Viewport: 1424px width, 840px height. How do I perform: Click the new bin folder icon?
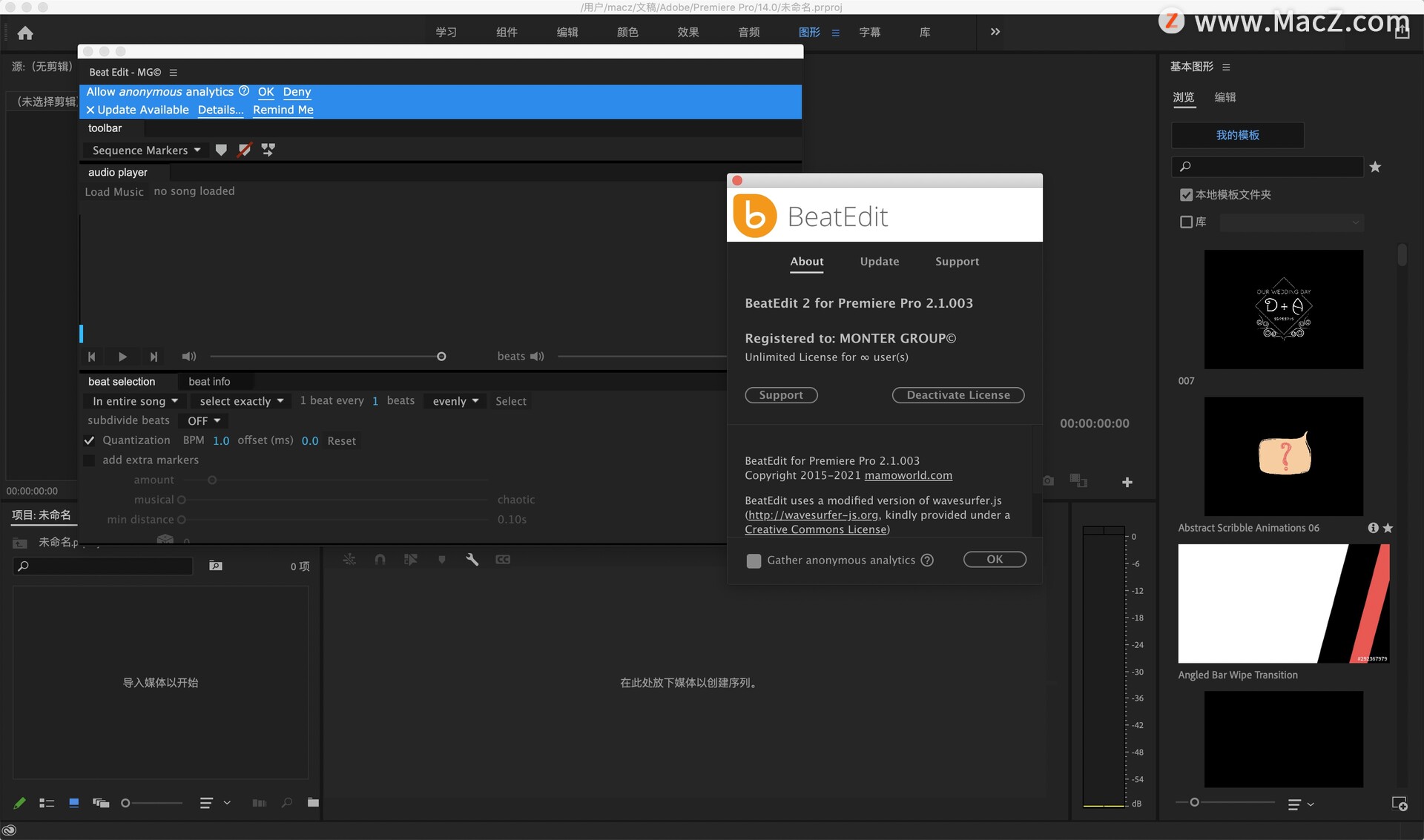click(313, 802)
